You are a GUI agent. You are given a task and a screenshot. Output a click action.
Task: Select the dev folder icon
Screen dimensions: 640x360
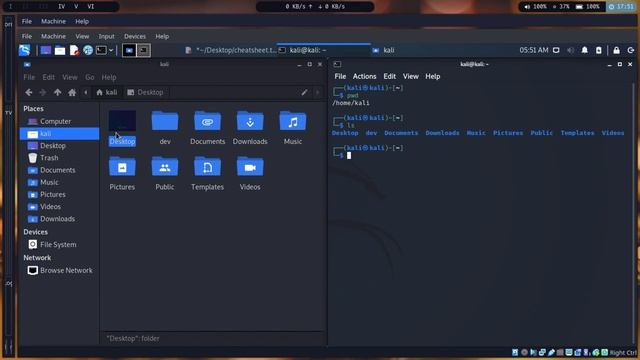pos(165,121)
